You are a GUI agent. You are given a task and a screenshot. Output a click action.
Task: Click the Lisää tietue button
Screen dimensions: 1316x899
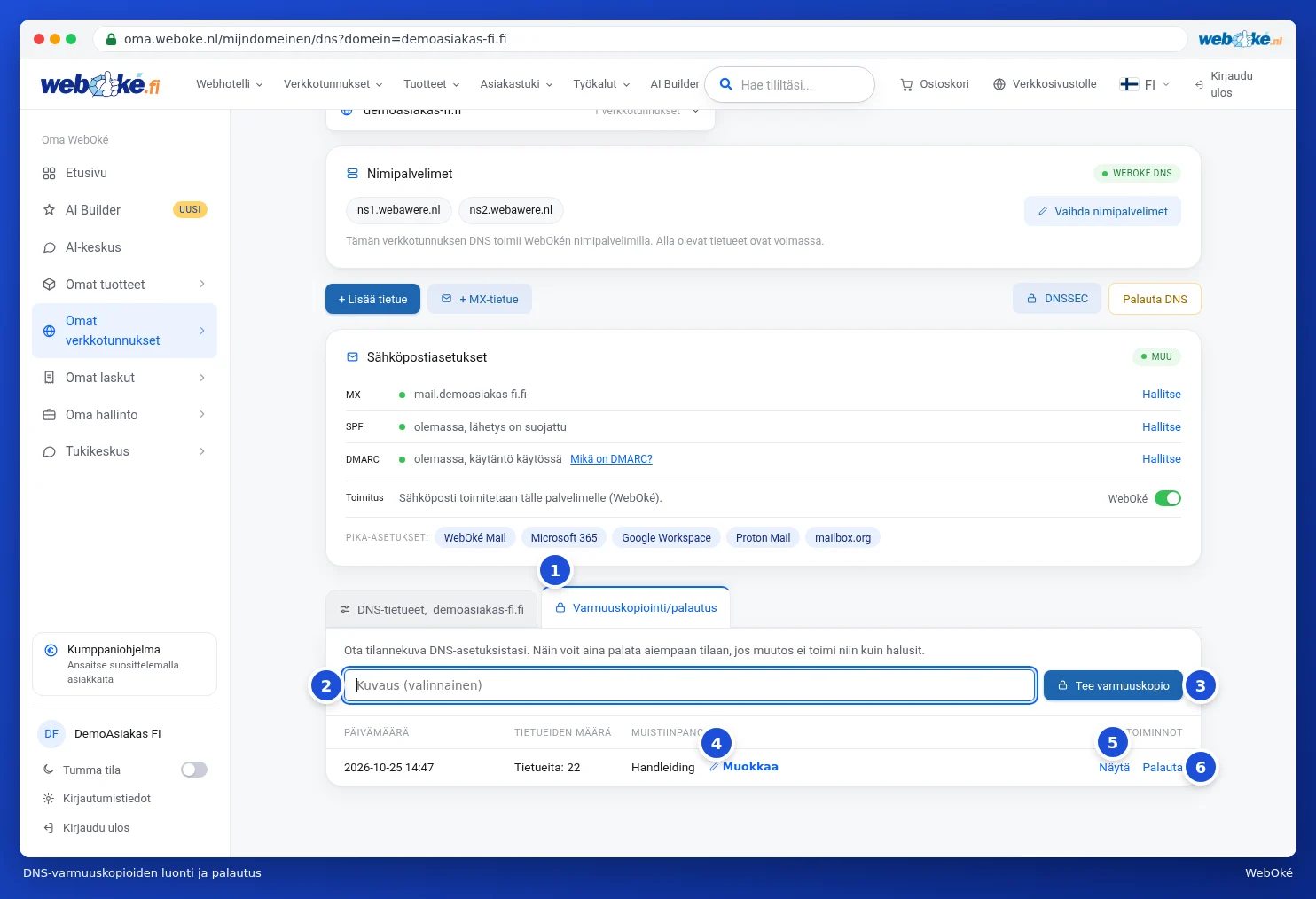(372, 300)
